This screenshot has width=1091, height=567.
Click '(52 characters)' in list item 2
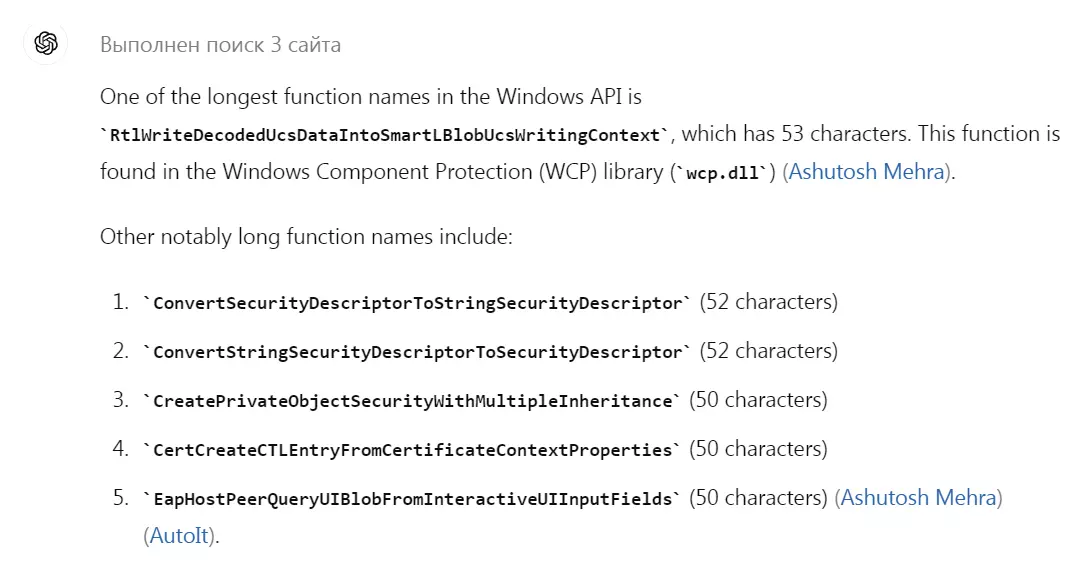click(768, 351)
